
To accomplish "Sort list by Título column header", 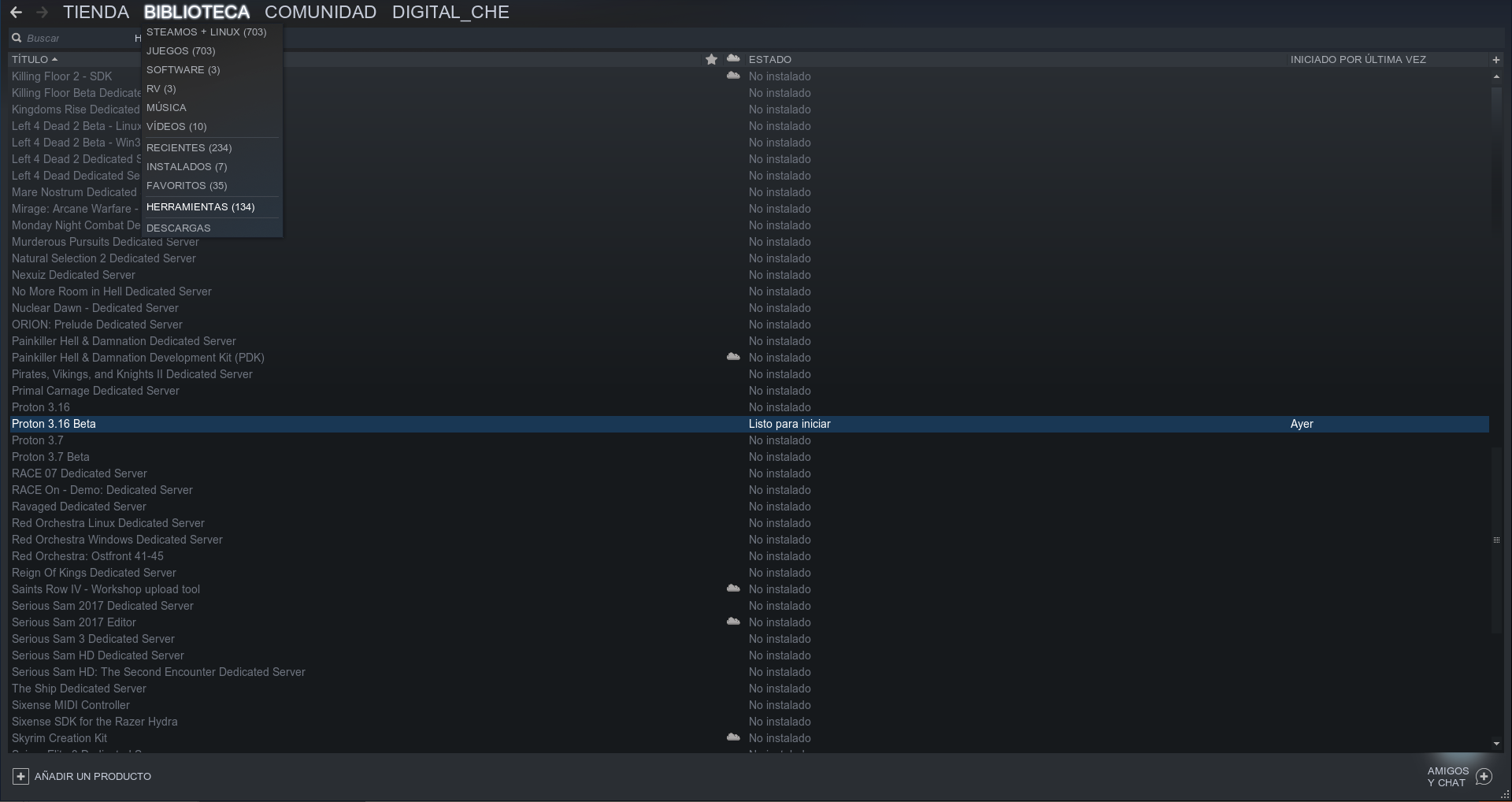I will coord(35,59).
